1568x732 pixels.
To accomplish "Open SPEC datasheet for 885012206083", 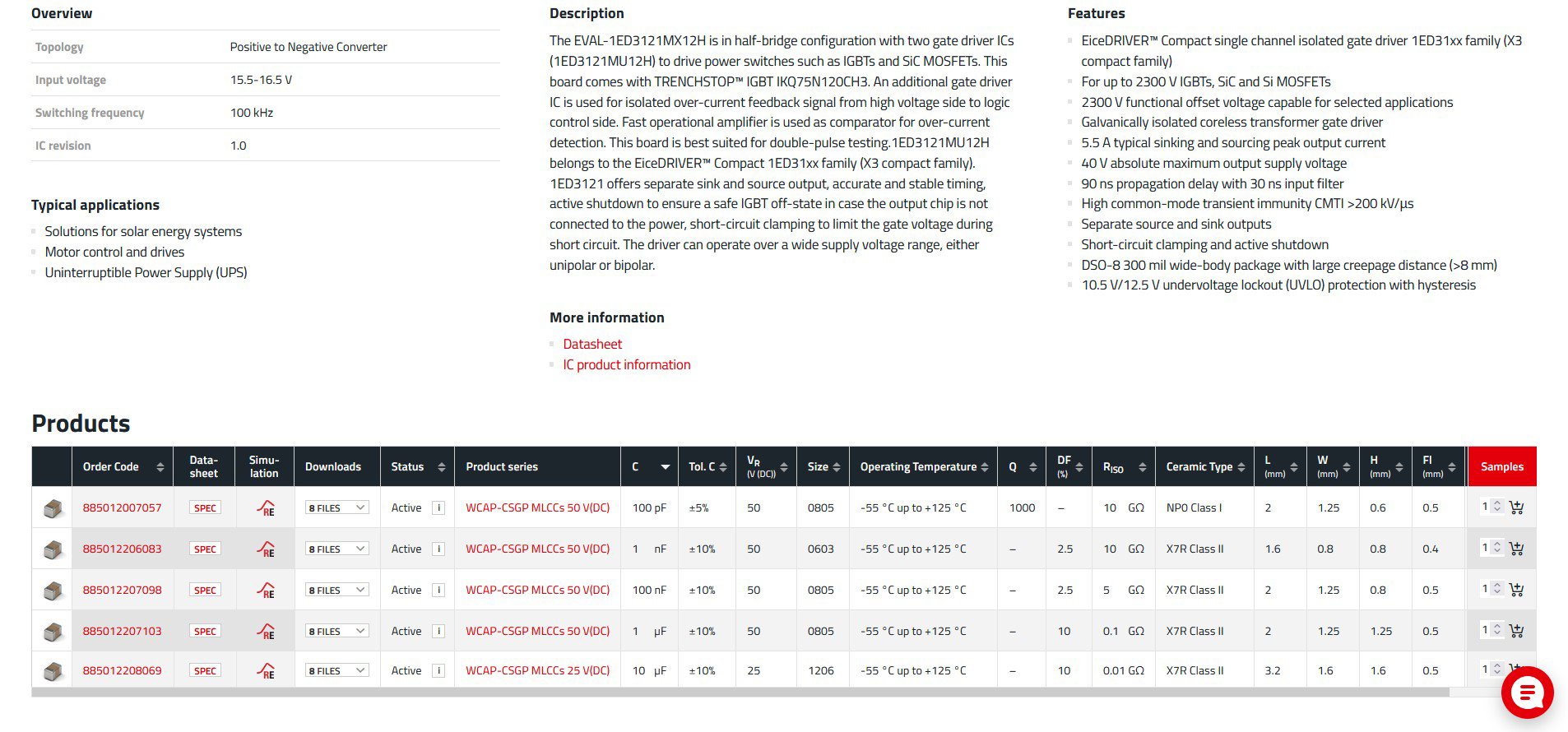I will [x=205, y=549].
